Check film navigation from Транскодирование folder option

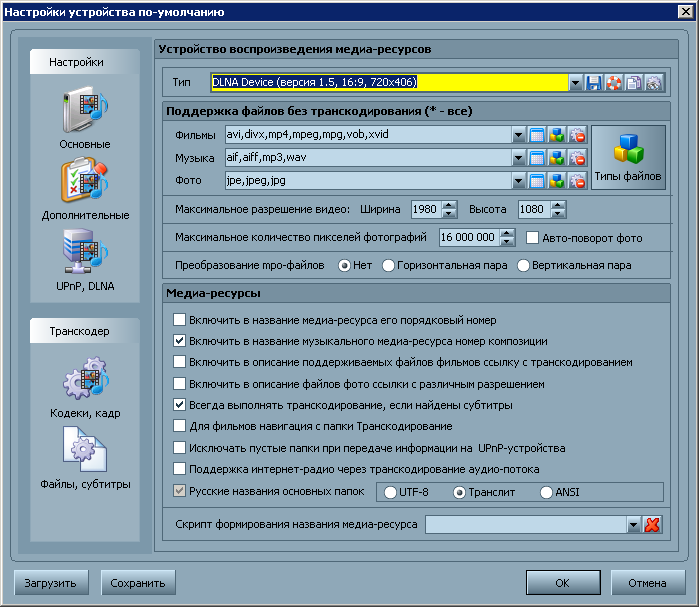[179, 426]
